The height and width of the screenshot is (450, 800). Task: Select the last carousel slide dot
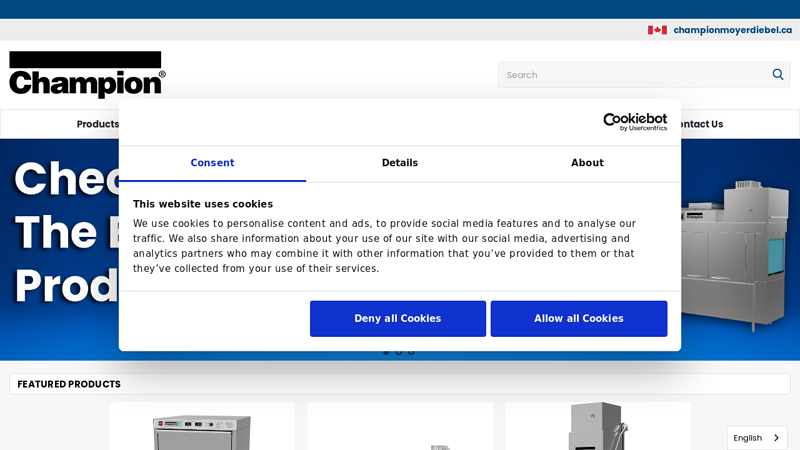(x=411, y=352)
